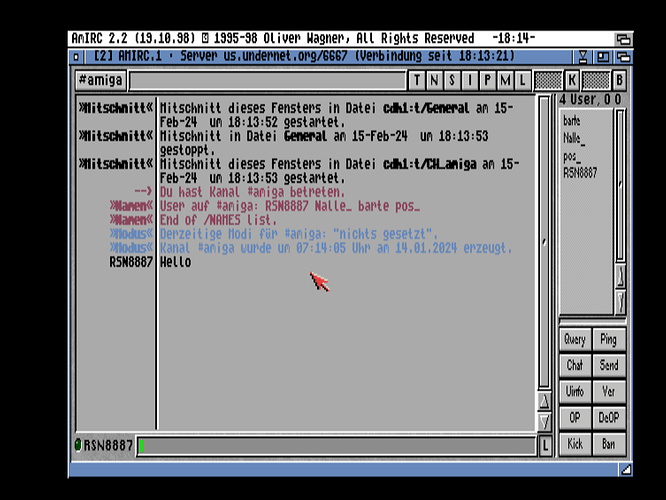Viewport: 666px width, 500px height.
Task: Click the screen depth gadget in title bar
Action: (x=624, y=39)
